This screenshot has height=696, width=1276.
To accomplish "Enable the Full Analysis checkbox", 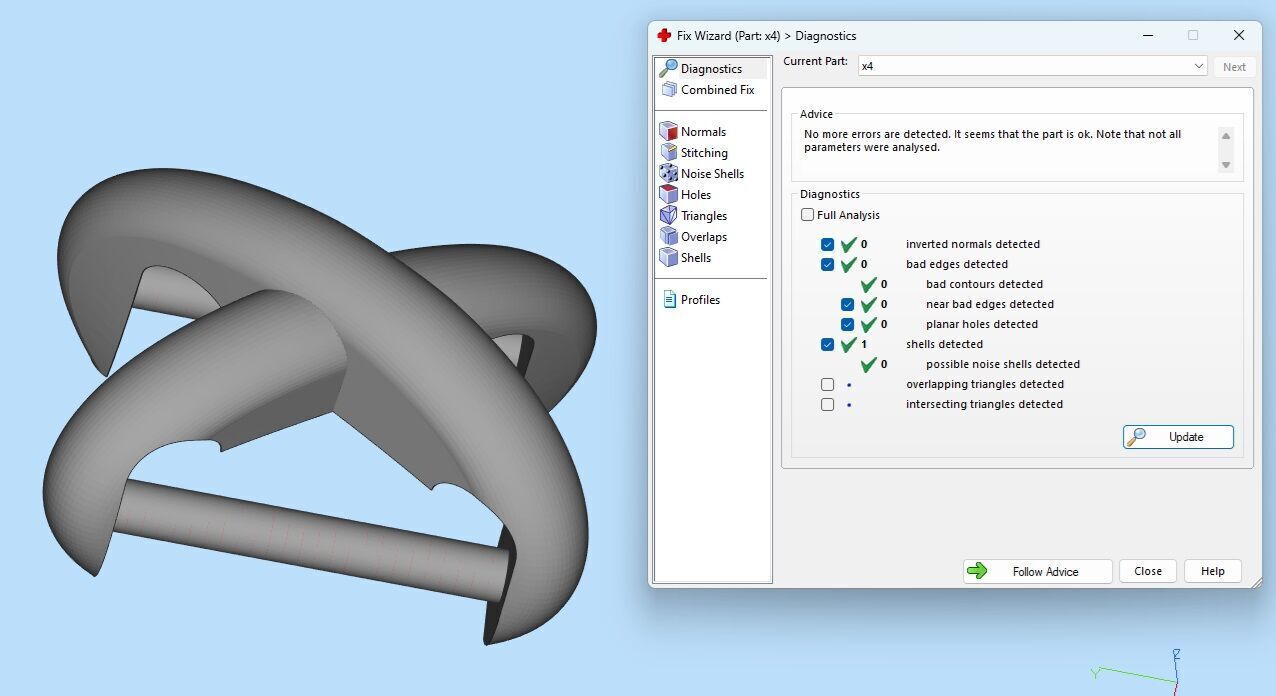I will tap(807, 215).
